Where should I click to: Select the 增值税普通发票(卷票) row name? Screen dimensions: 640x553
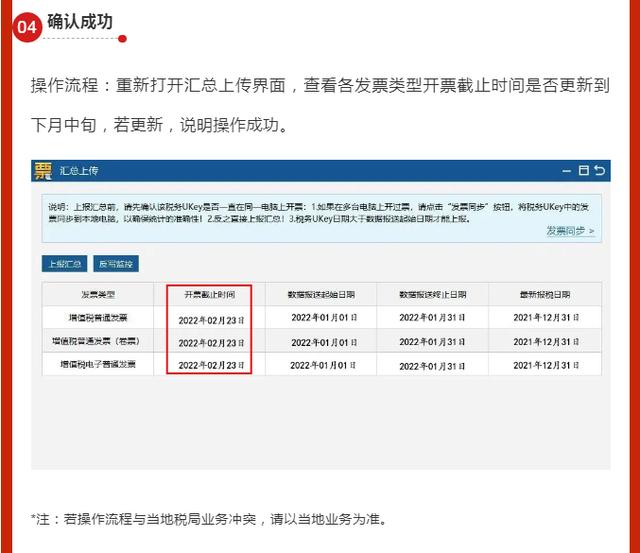(x=96, y=341)
